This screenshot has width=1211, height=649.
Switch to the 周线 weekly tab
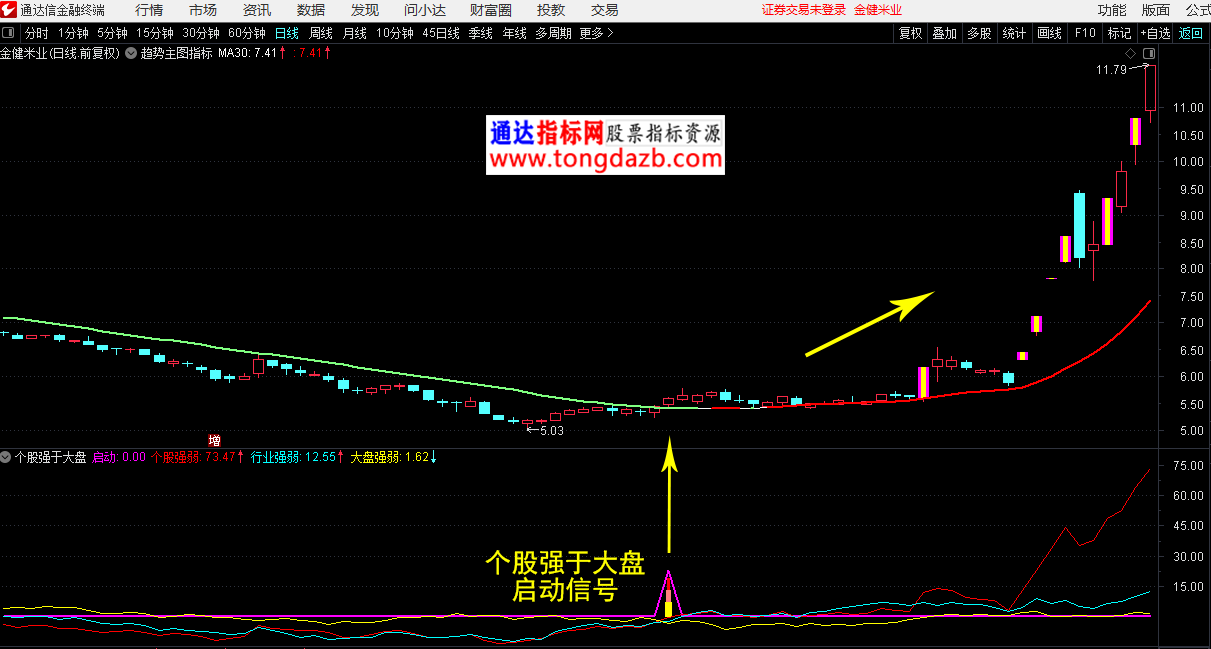[321, 33]
